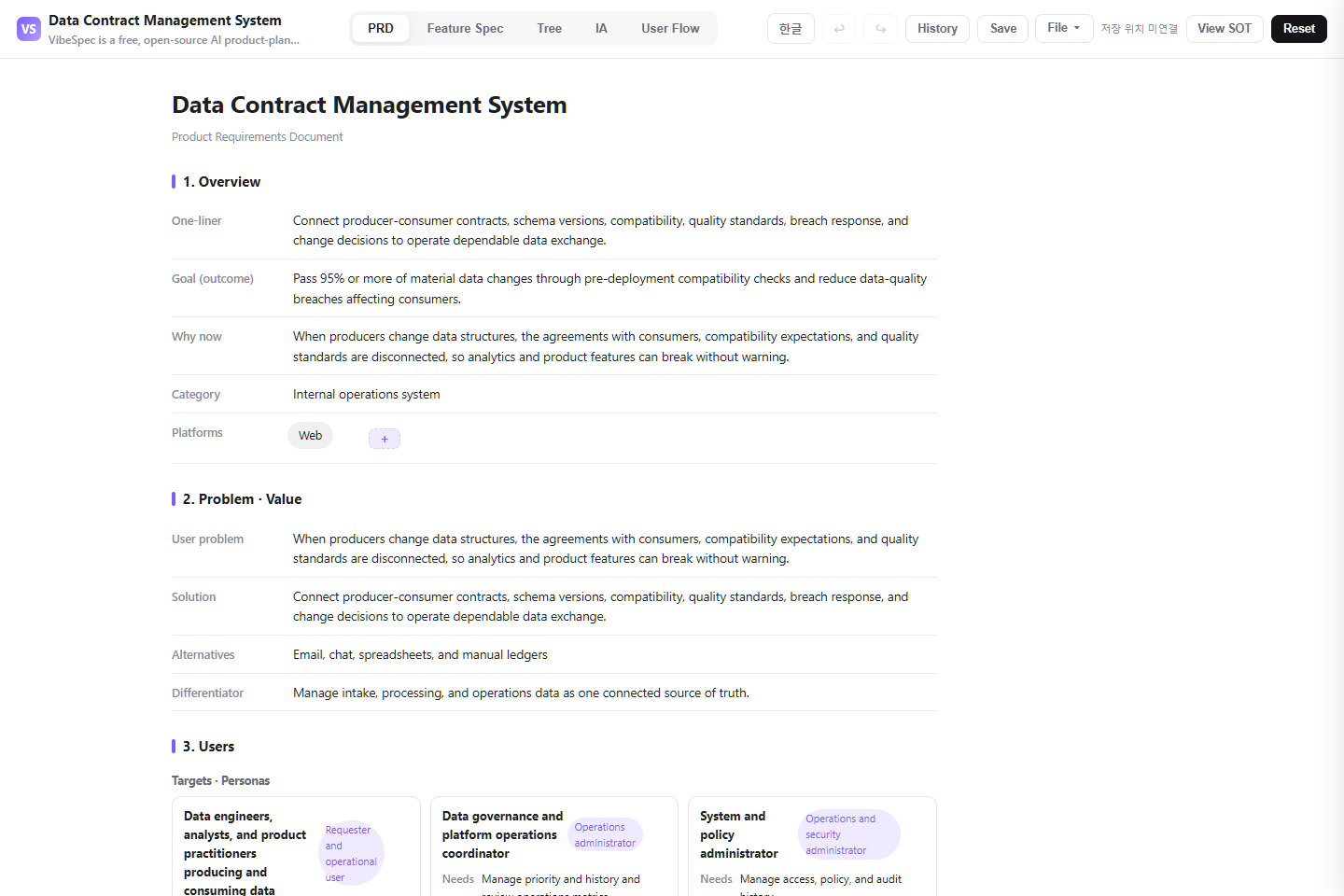
Task: Click the 2. Problem · Value section heading
Action: click(x=242, y=499)
